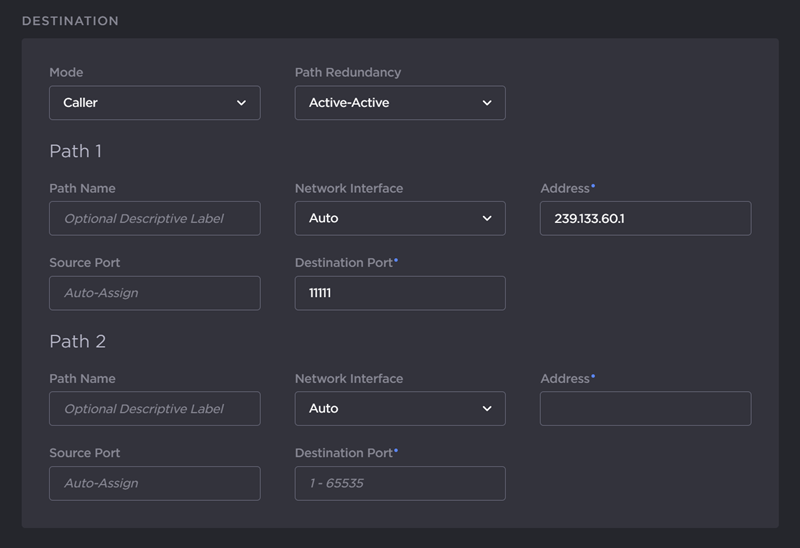The image size is (800, 548).
Task: Focus the Path 1 Path Name field
Action: coord(154,218)
